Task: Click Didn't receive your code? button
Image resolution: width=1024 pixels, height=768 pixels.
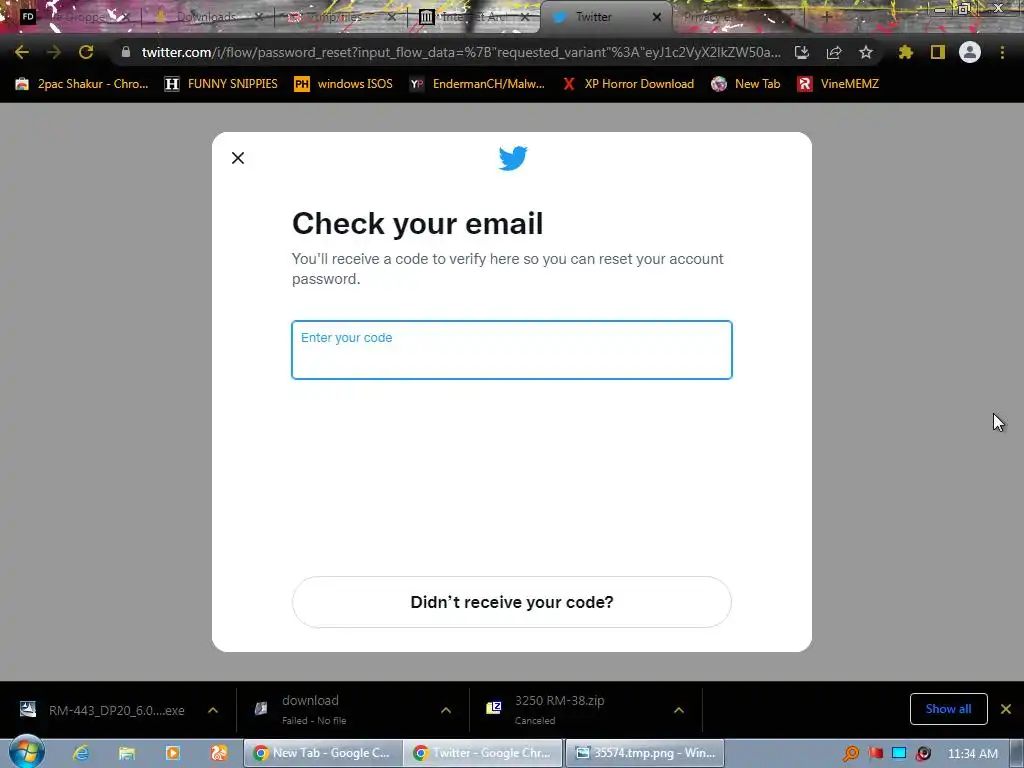Action: (x=511, y=602)
